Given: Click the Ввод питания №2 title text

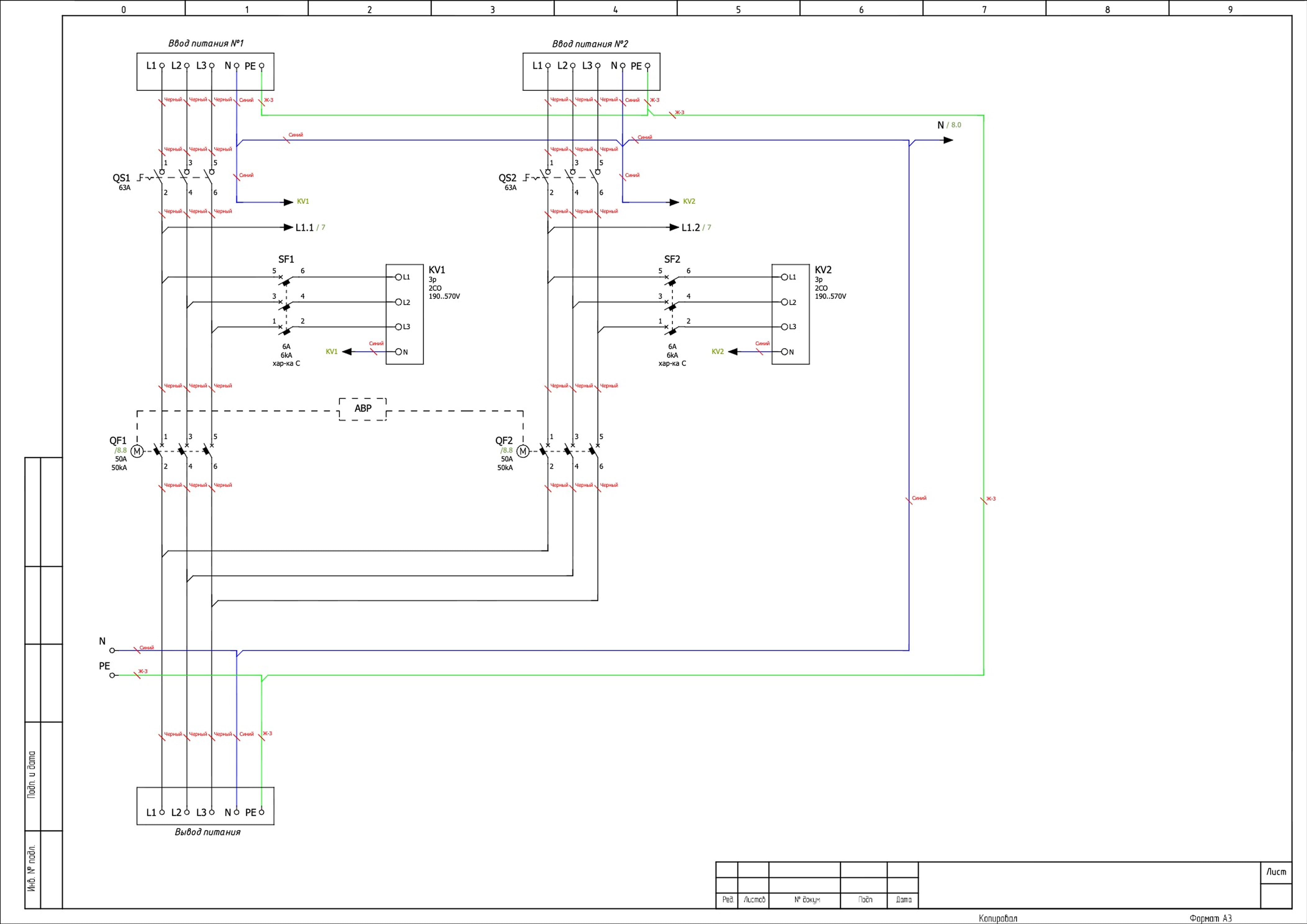Looking at the screenshot, I should [x=590, y=44].
